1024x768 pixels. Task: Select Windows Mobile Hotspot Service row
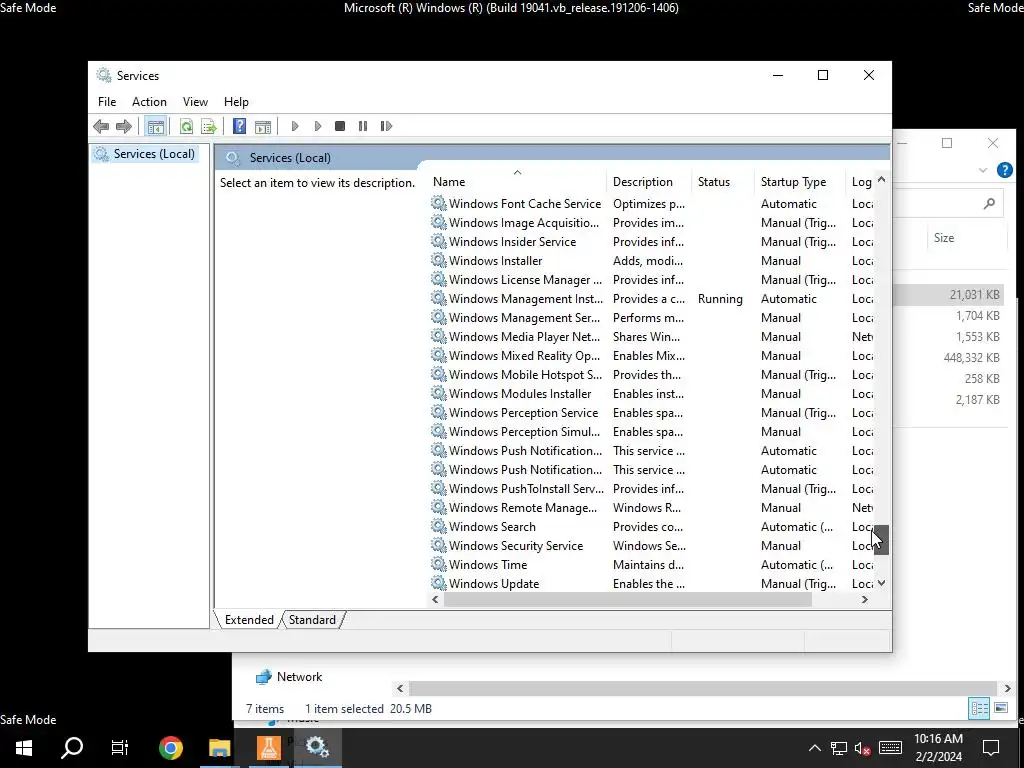point(652,374)
